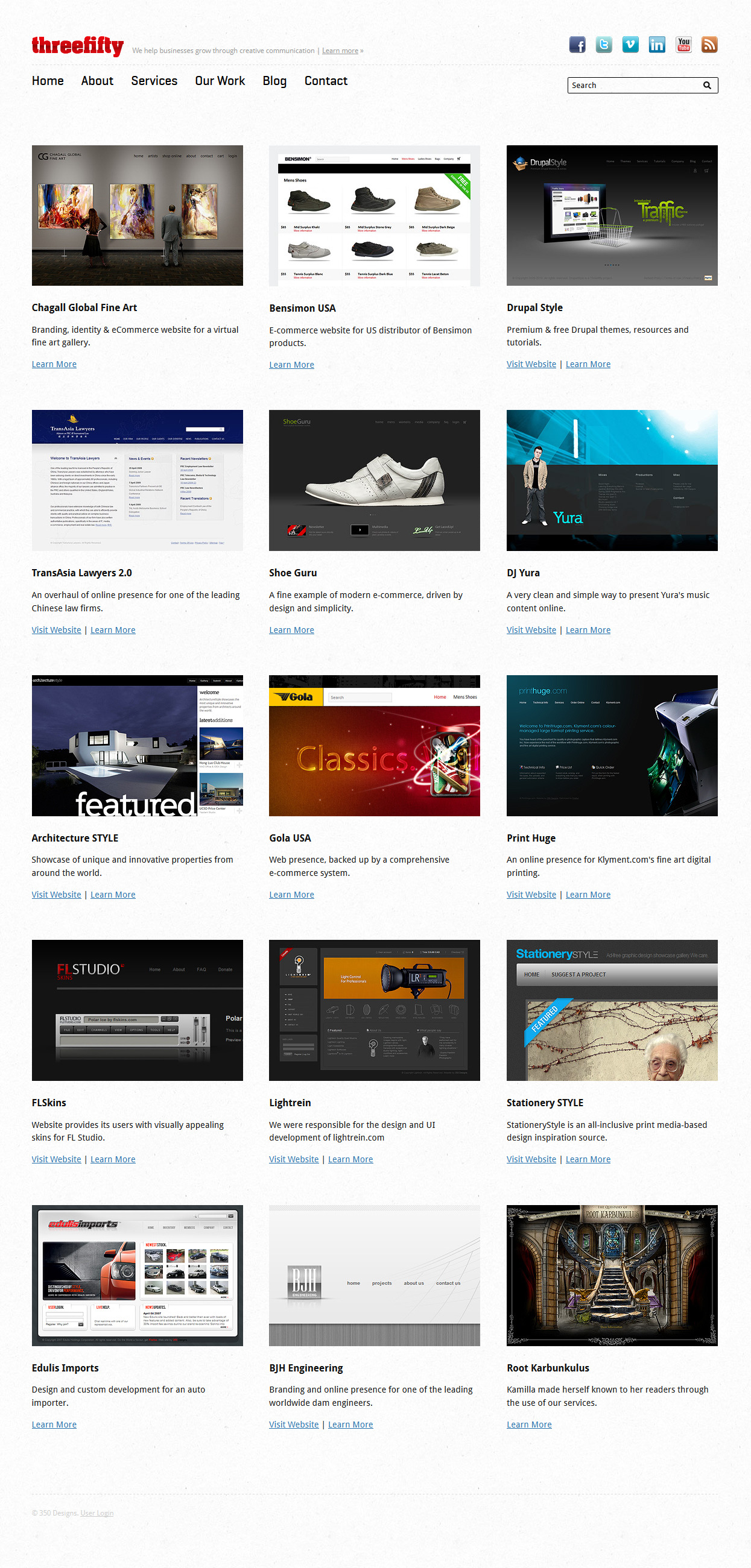
Task: Select the Lightrein project heading
Action: (x=290, y=1103)
